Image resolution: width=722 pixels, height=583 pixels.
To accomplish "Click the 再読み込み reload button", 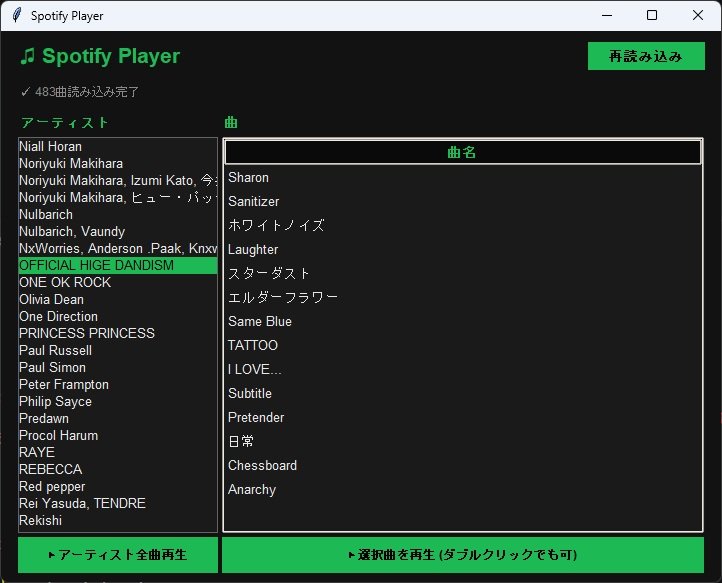I will [646, 56].
